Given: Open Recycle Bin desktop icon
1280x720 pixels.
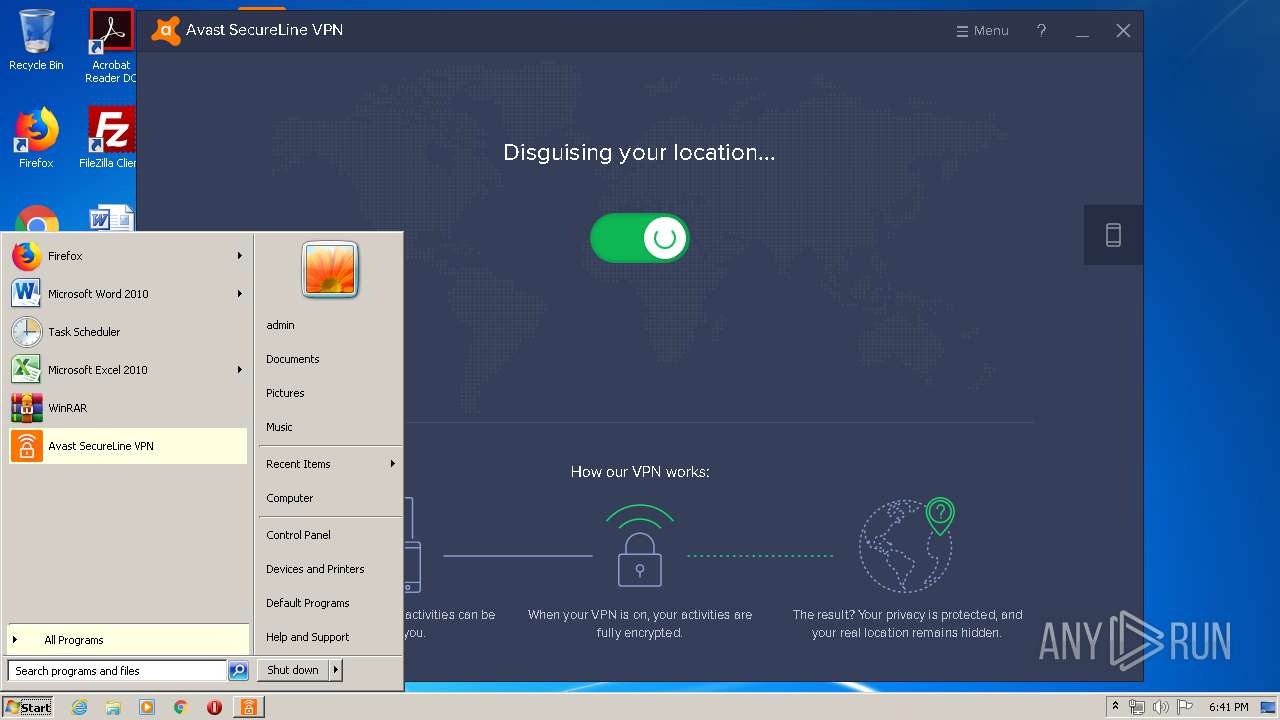Looking at the screenshot, I should [x=36, y=40].
